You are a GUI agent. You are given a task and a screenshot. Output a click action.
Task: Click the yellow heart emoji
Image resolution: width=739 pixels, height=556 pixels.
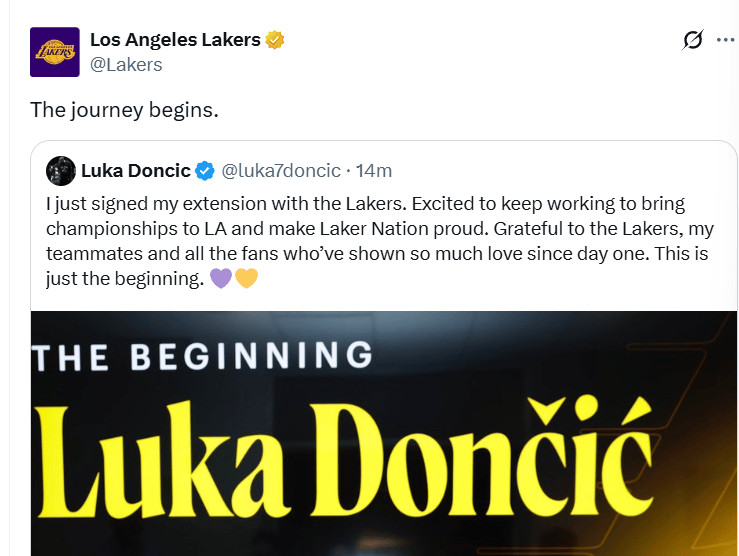coord(246,278)
